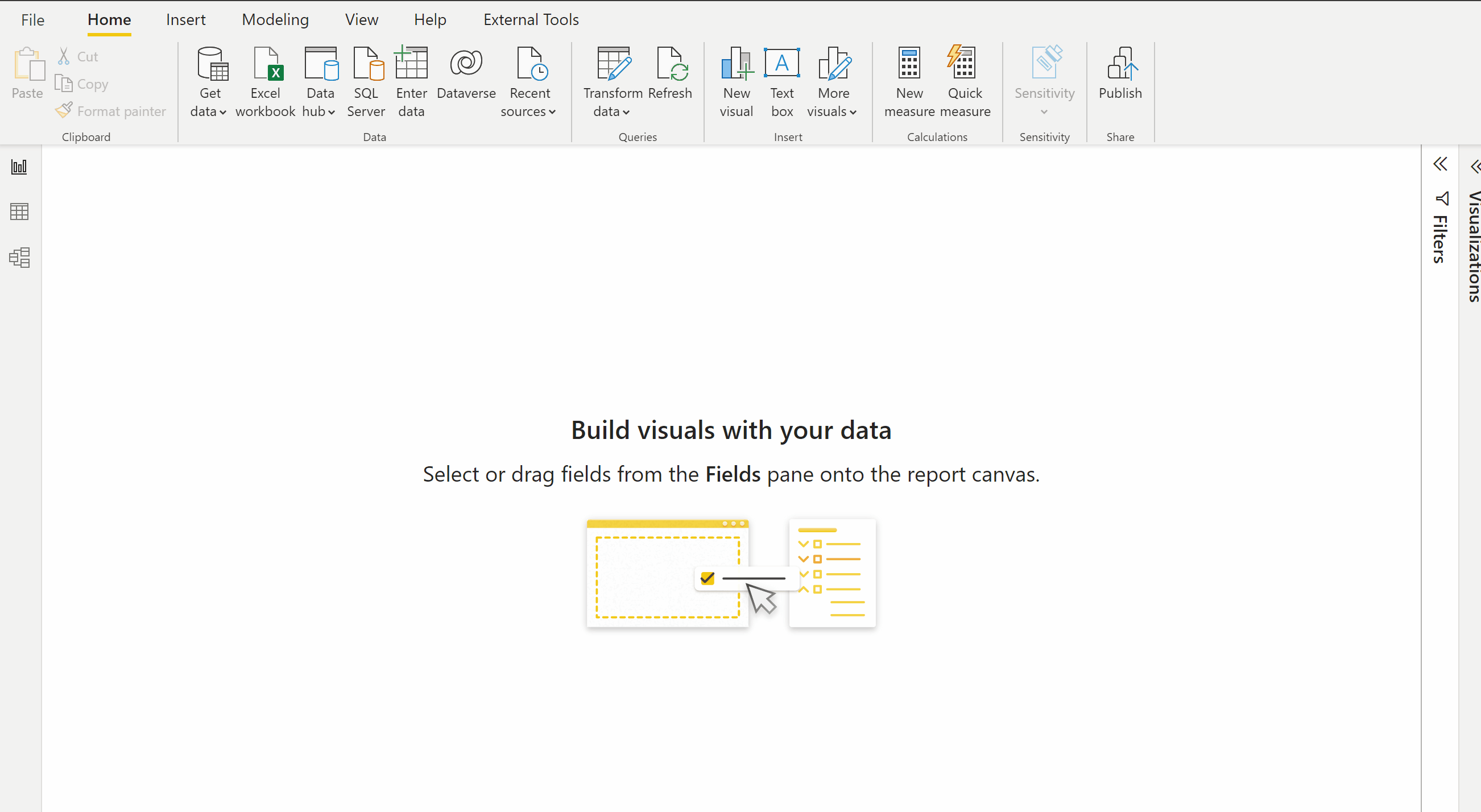Open the File menu
The height and width of the screenshot is (812, 1481).
pyautogui.click(x=33, y=20)
